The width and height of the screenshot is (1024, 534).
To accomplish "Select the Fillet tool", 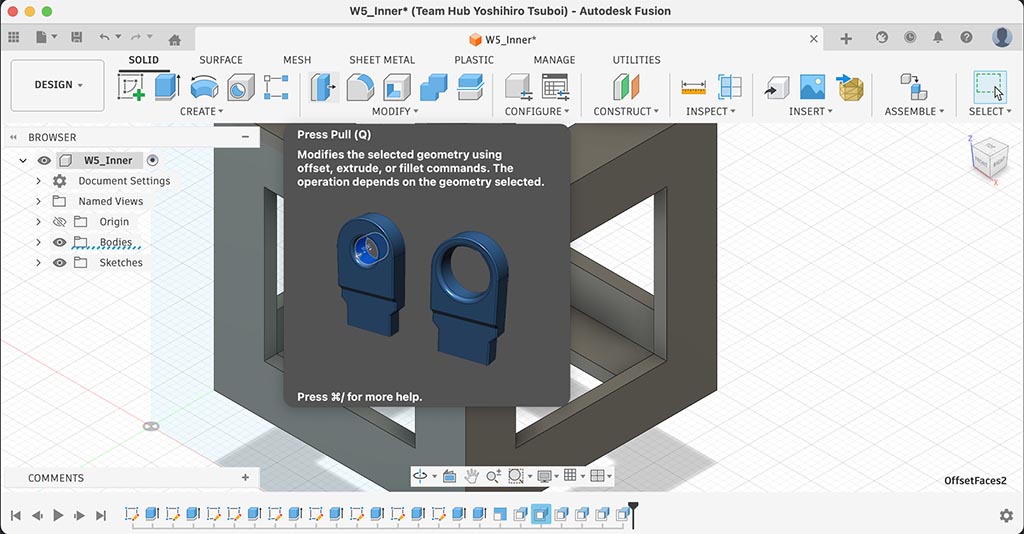I will (360, 87).
